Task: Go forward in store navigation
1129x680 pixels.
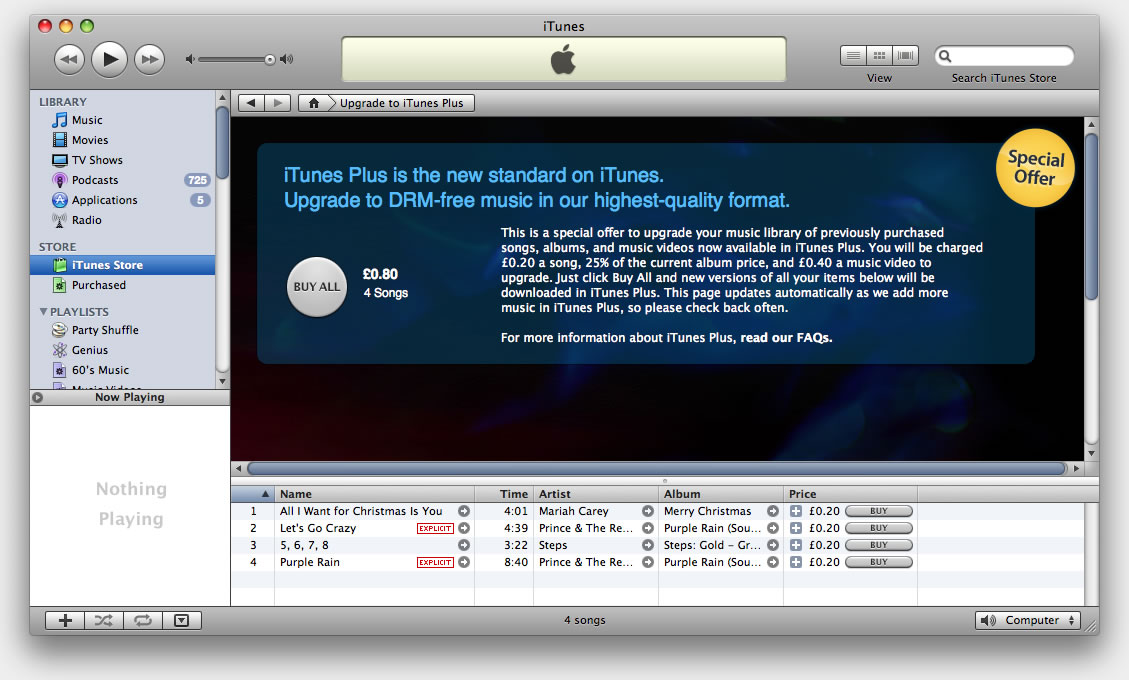Action: (277, 103)
